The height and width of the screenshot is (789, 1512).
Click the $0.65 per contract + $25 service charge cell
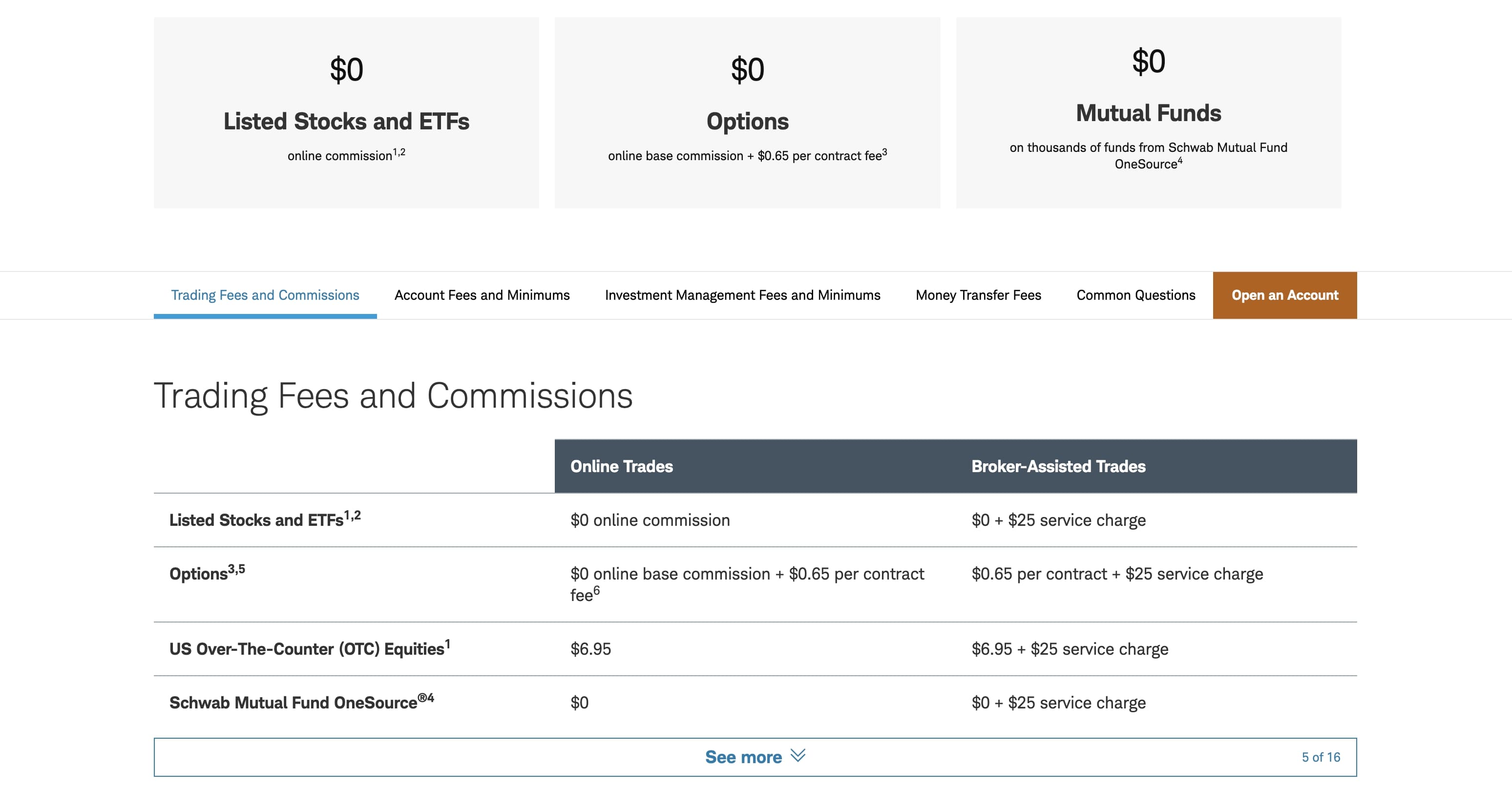1117,574
